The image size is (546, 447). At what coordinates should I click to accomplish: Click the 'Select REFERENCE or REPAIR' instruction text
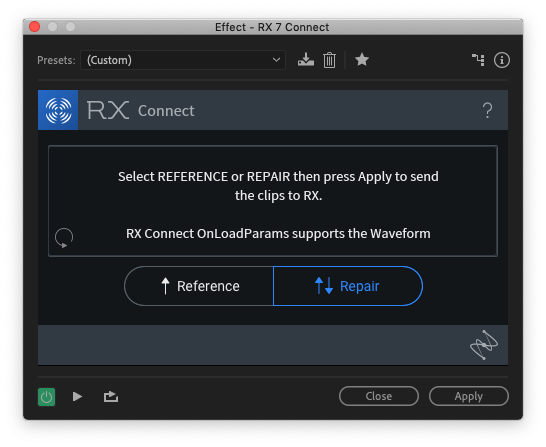(278, 186)
